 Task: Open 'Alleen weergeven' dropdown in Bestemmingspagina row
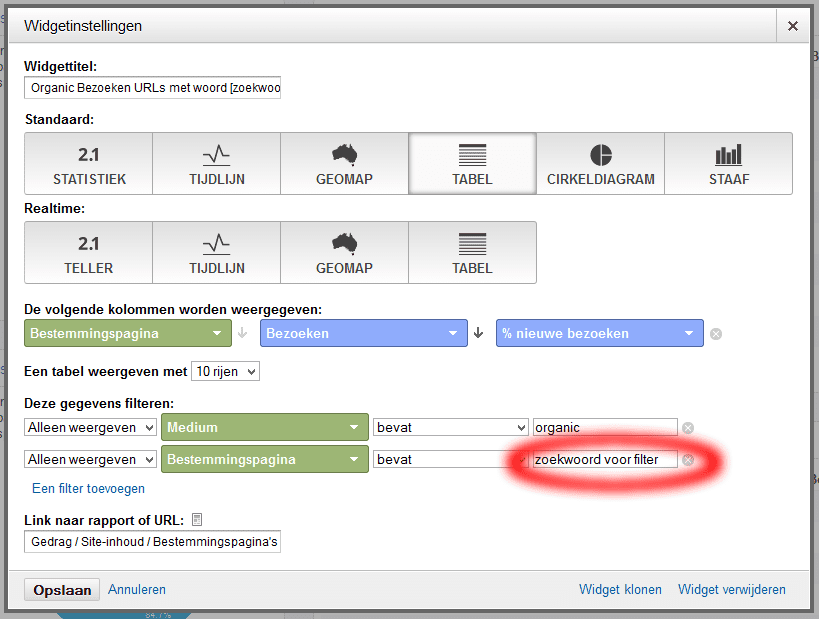pyautogui.click(x=90, y=459)
